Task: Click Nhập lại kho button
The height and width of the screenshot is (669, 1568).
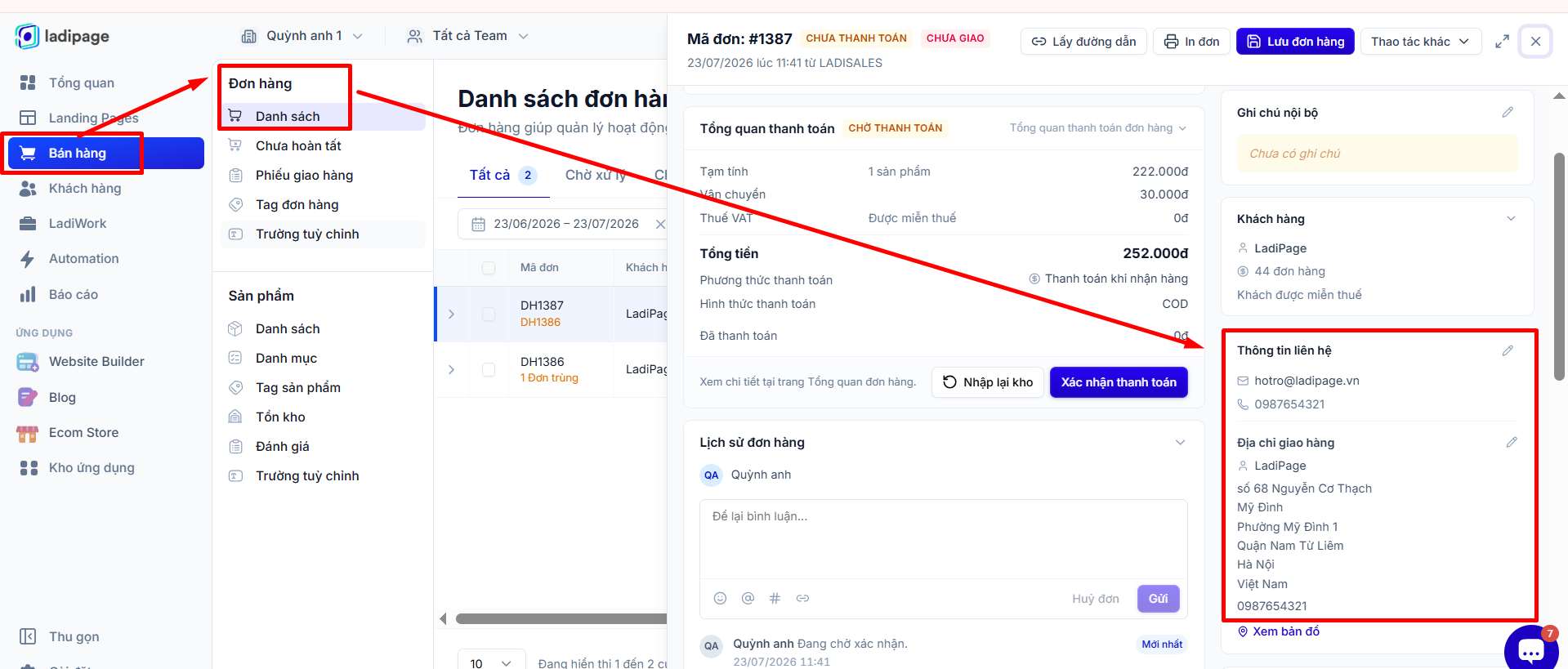Action: [988, 382]
